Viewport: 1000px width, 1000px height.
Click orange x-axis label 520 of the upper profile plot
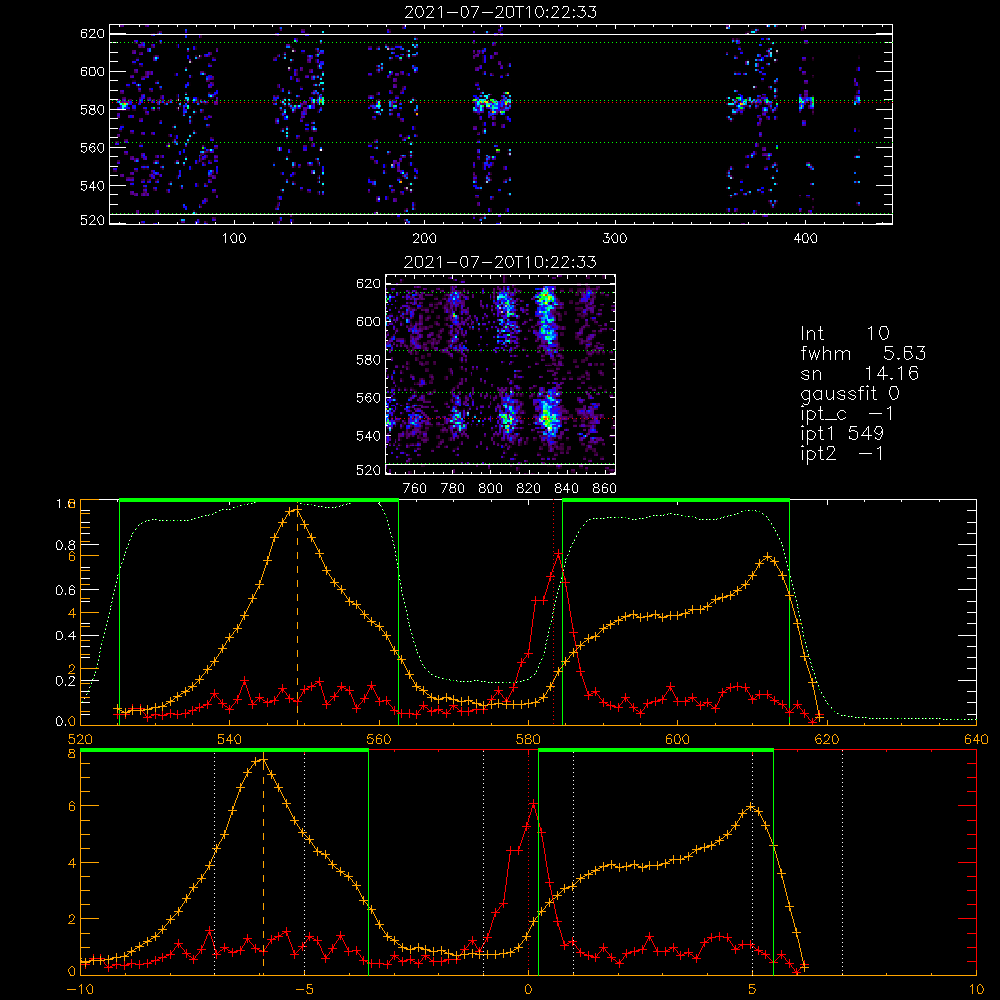[x=80, y=739]
